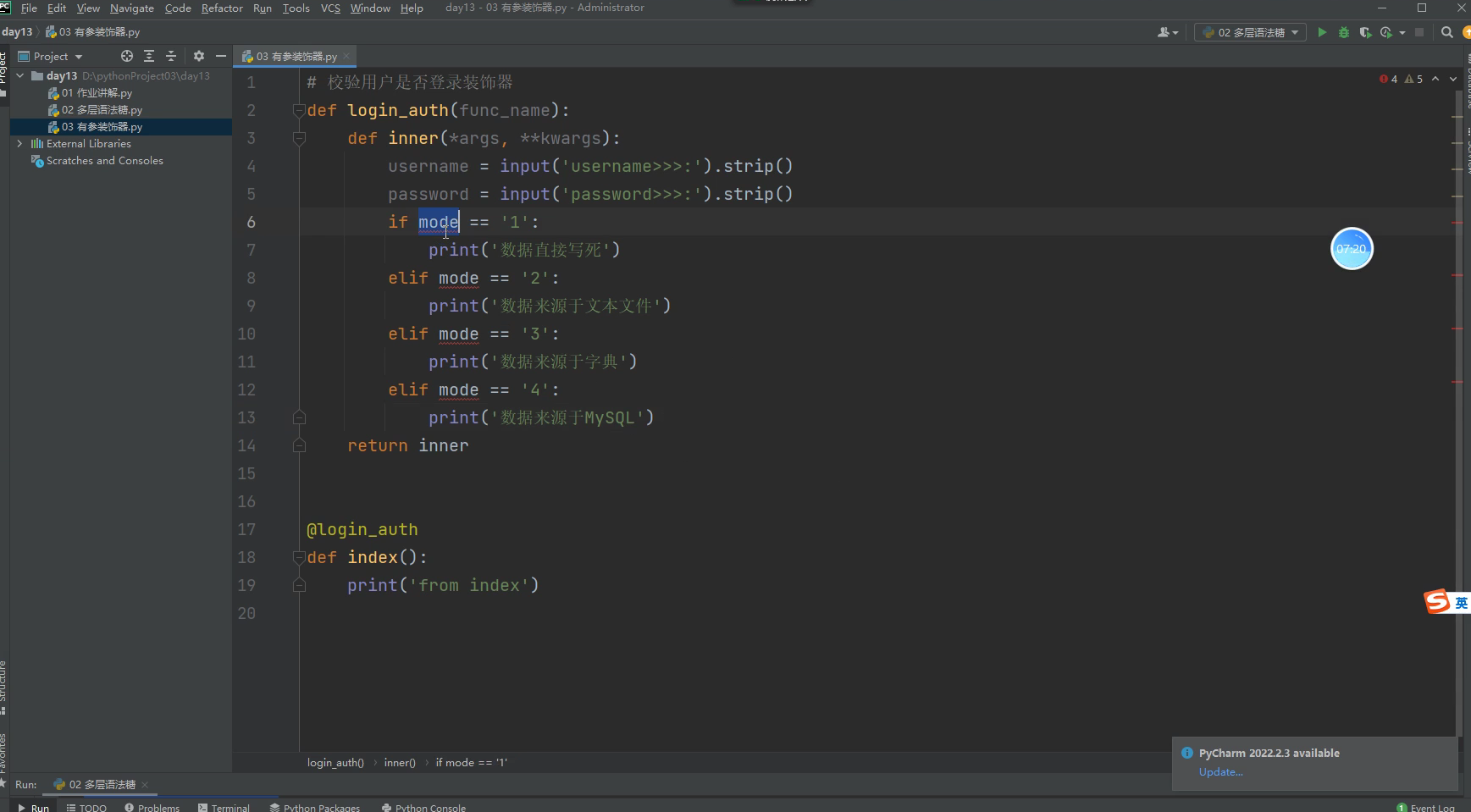This screenshot has width=1471, height=812.
Task: Click the red error count indicator
Action: point(1388,79)
